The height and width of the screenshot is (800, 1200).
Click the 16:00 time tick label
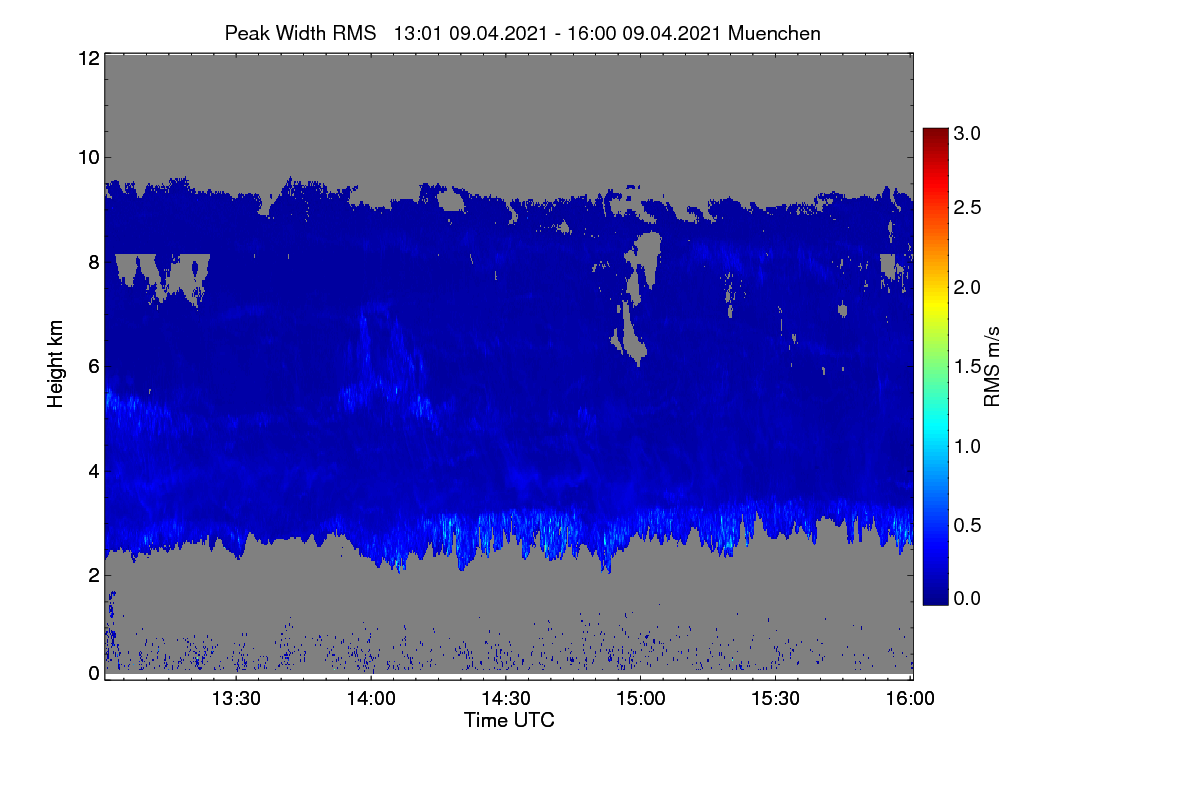tap(910, 698)
